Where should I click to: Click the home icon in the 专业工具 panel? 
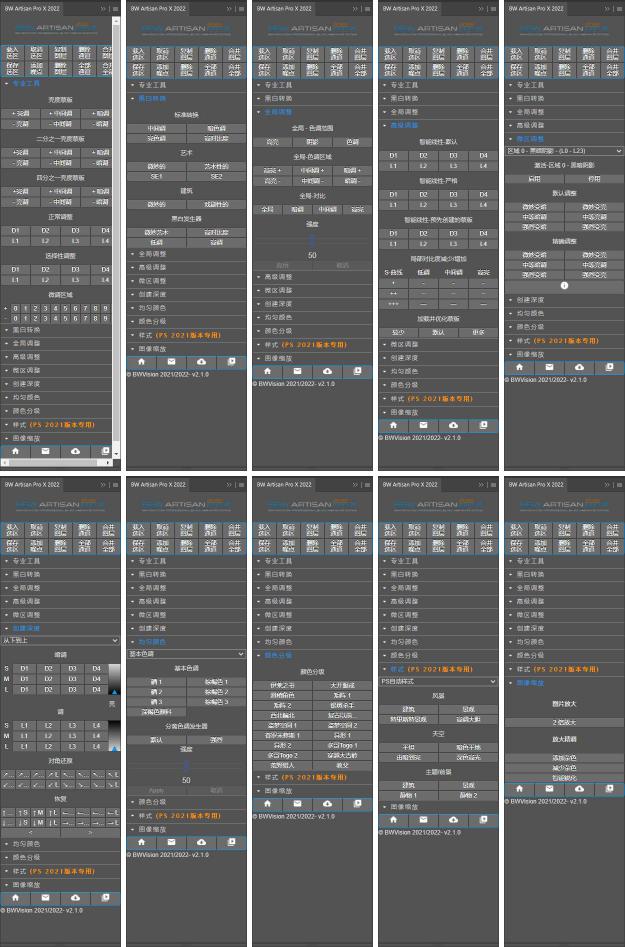click(15, 451)
